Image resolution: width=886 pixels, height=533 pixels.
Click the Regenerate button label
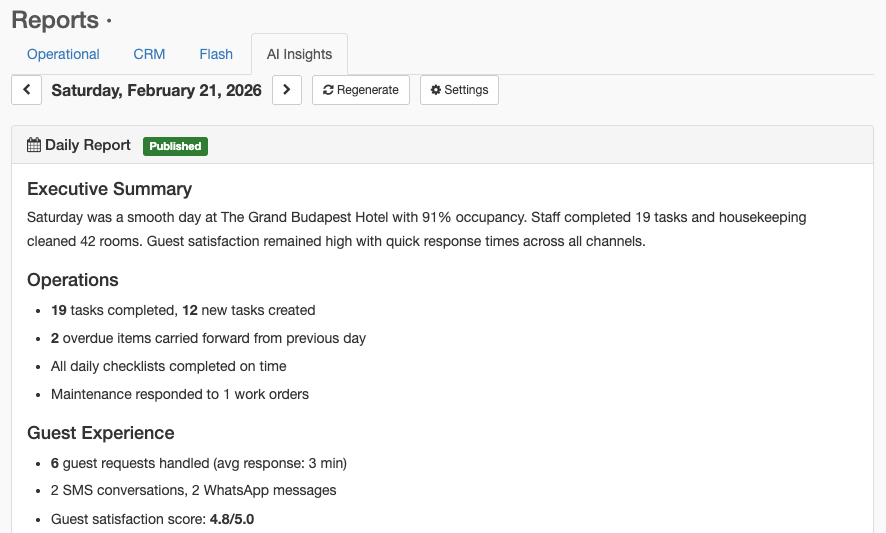click(x=368, y=90)
